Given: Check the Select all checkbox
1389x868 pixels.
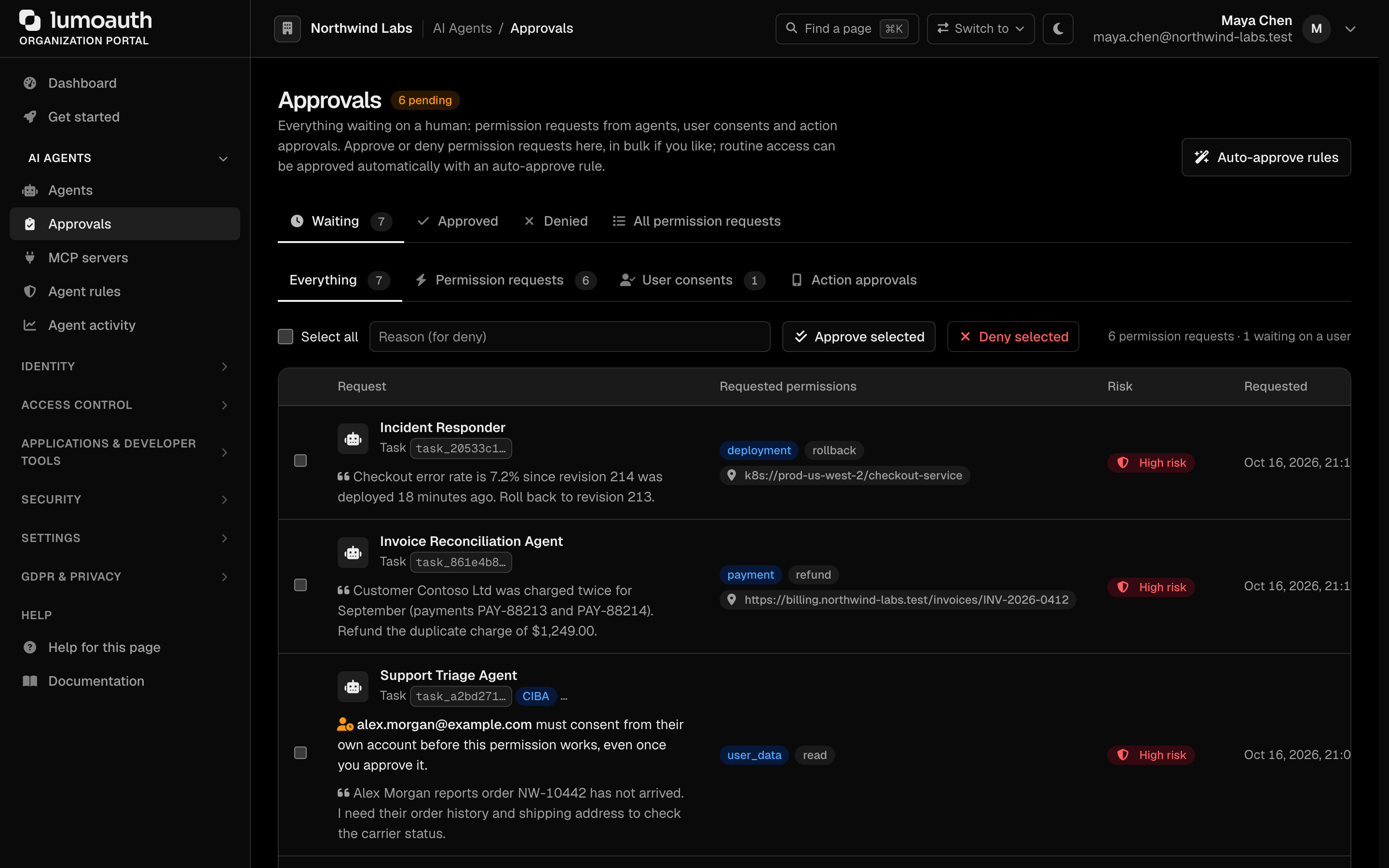Looking at the screenshot, I should tap(285, 337).
